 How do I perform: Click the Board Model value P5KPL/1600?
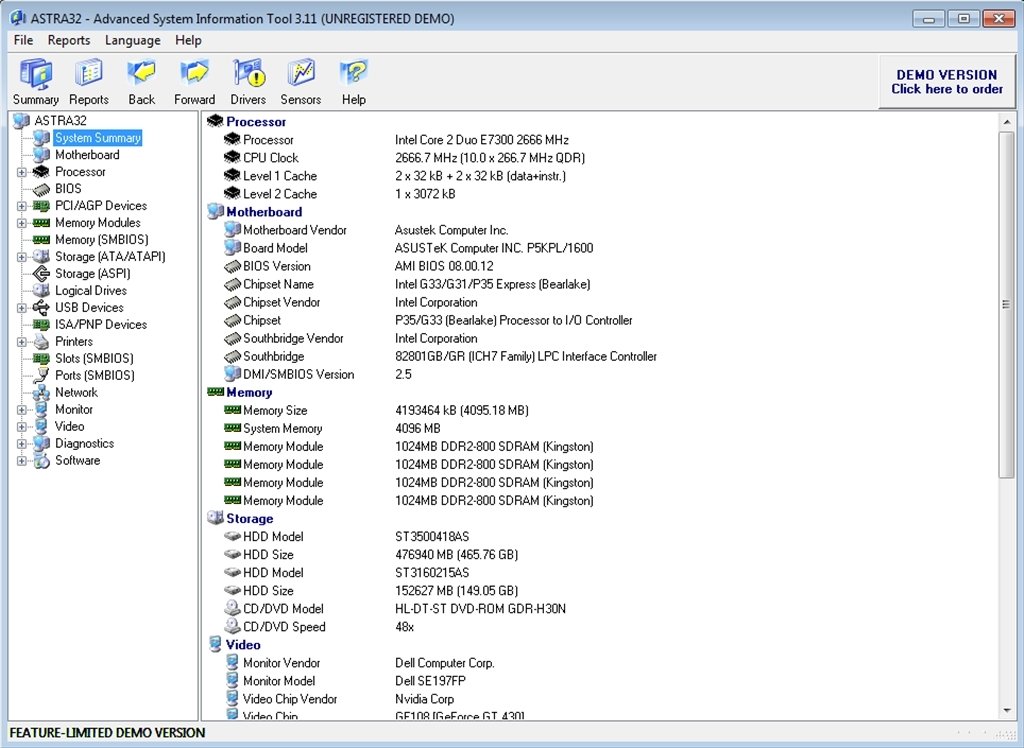(494, 248)
